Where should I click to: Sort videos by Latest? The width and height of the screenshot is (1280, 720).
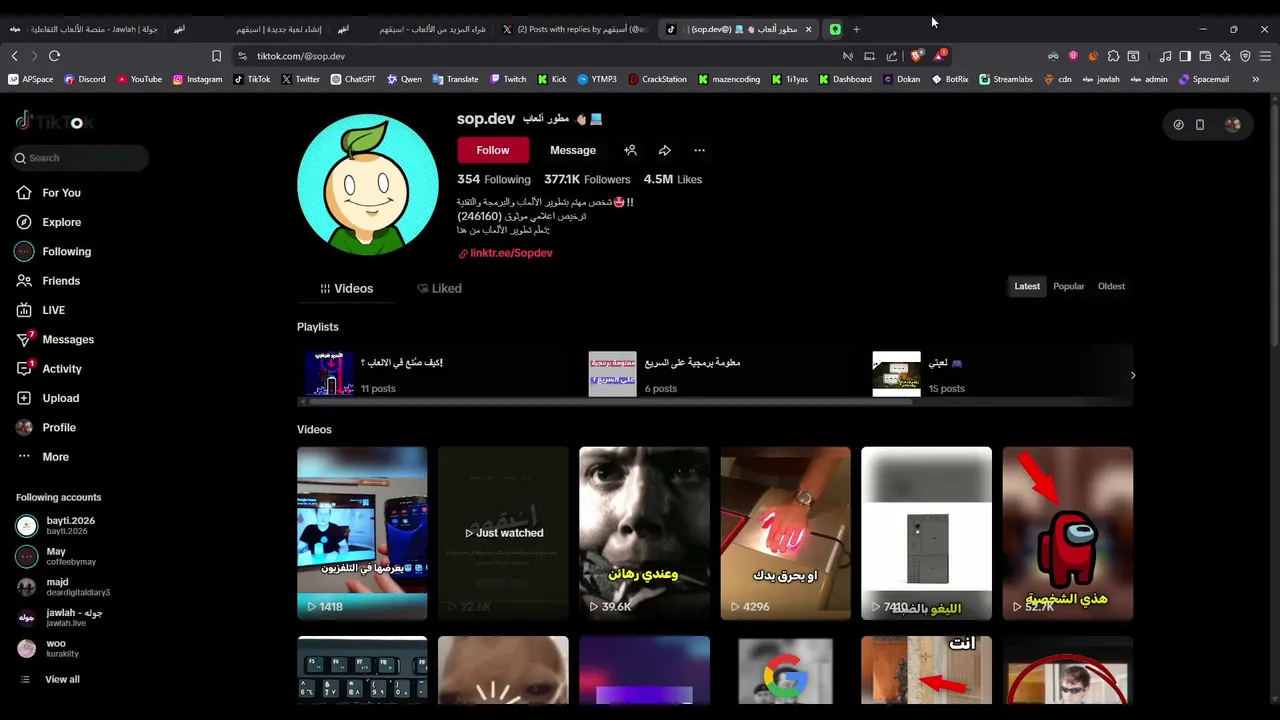tap(1027, 286)
